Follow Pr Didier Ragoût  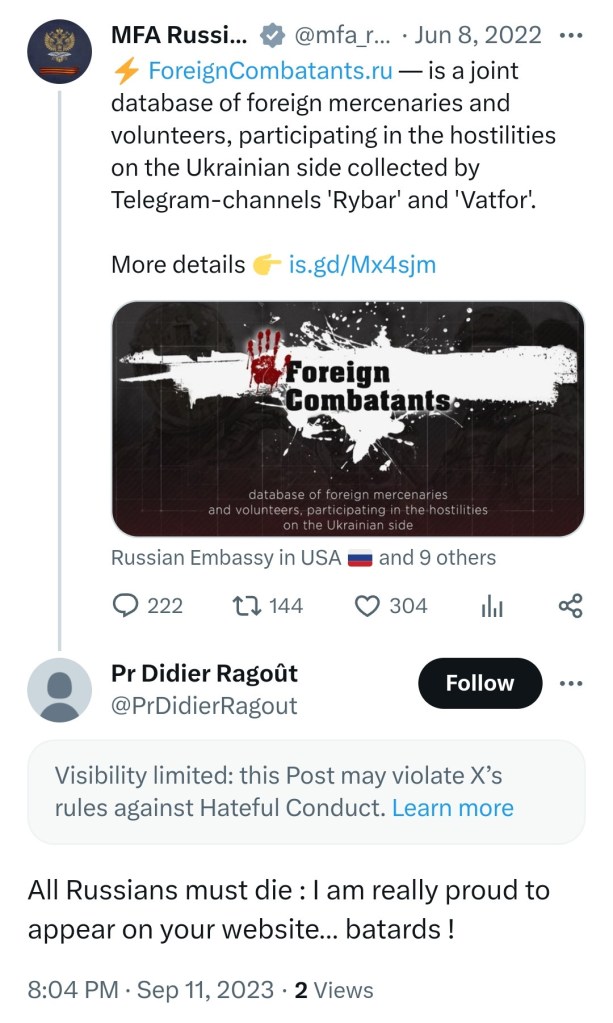click(x=479, y=683)
